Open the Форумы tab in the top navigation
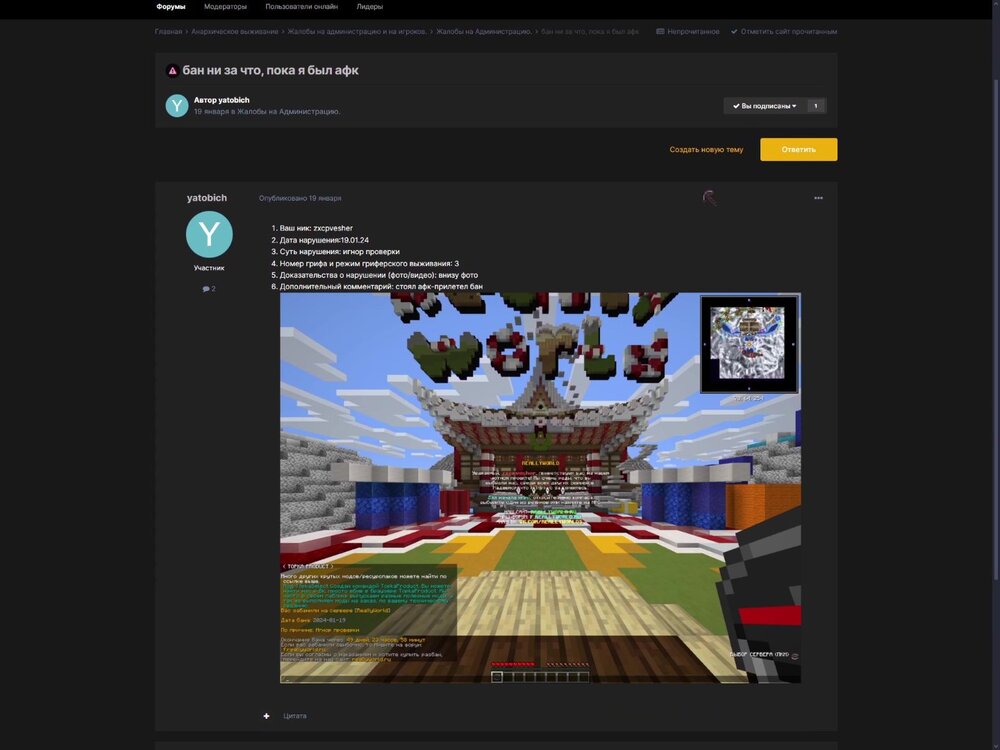1000x750 pixels. (170, 7)
